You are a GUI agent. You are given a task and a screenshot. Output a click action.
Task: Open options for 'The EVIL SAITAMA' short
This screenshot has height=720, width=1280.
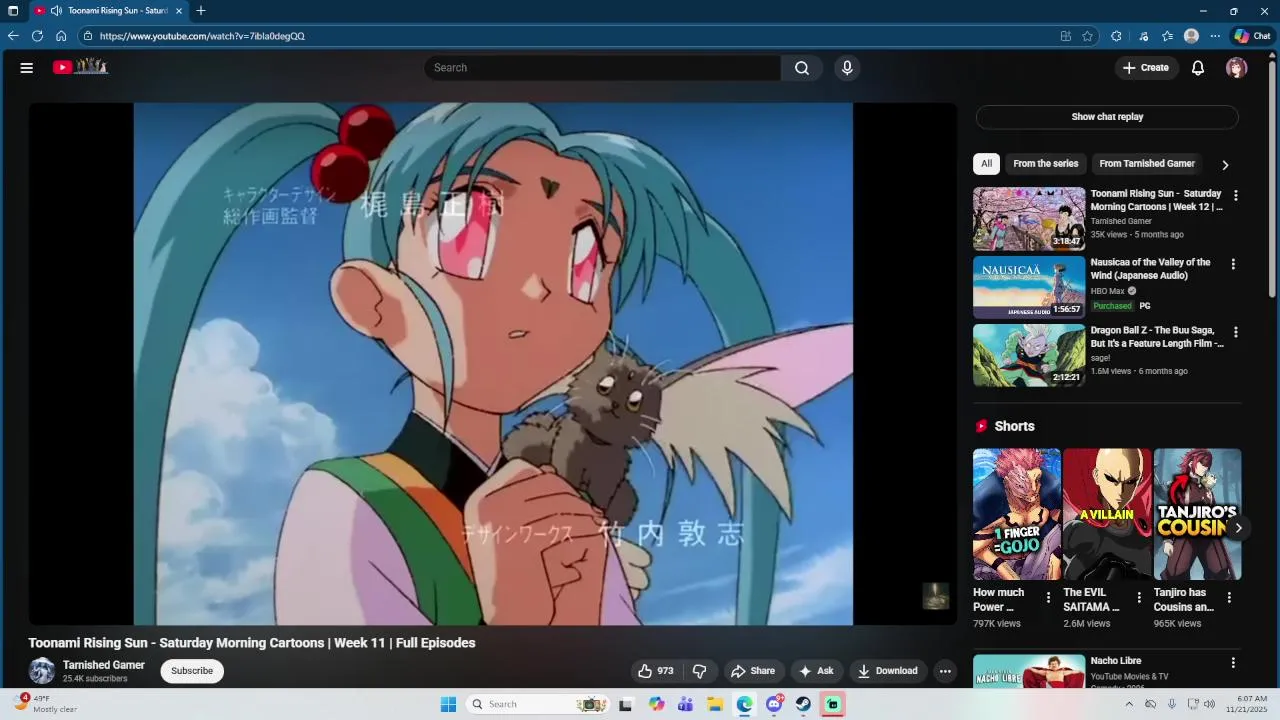click(1139, 598)
